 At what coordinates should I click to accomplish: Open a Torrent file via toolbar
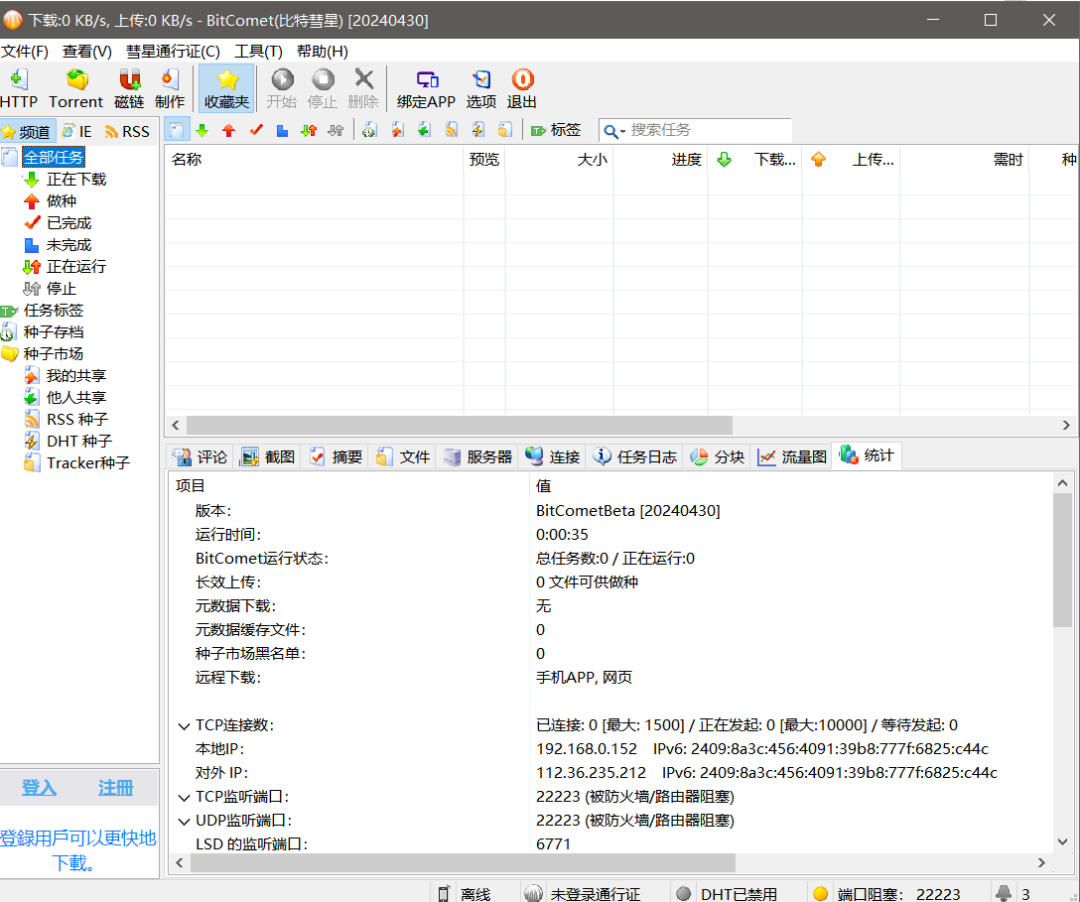[x=76, y=89]
